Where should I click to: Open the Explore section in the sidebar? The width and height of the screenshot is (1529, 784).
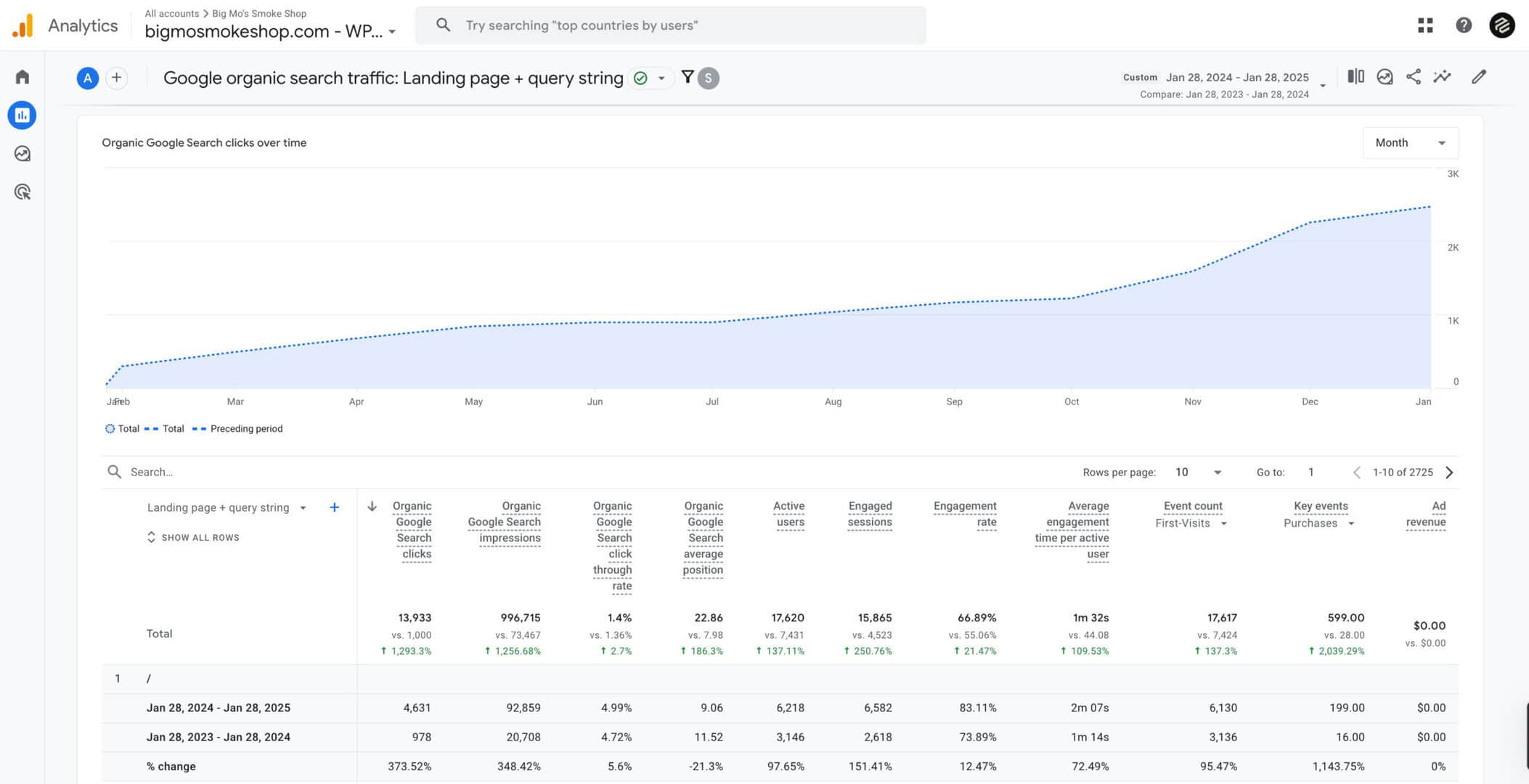click(x=22, y=154)
